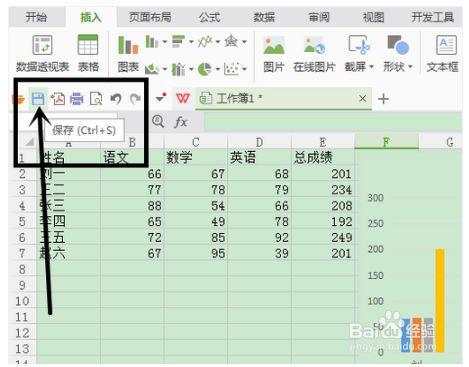Switch to the 开始 ribbon tab
Image resolution: width=469 pixels, height=367 pixels.
pos(36,17)
